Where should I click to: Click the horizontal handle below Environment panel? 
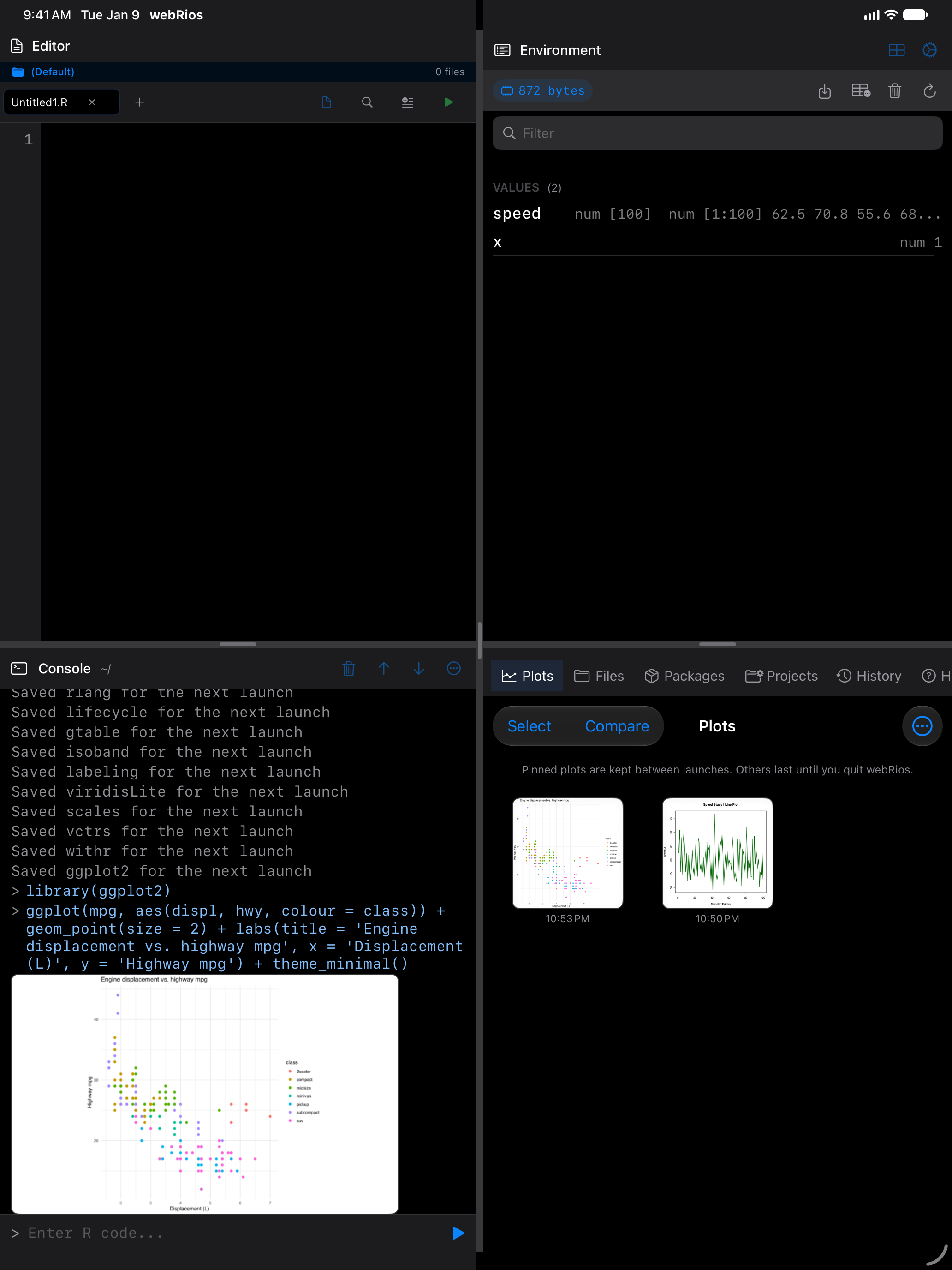[717, 644]
